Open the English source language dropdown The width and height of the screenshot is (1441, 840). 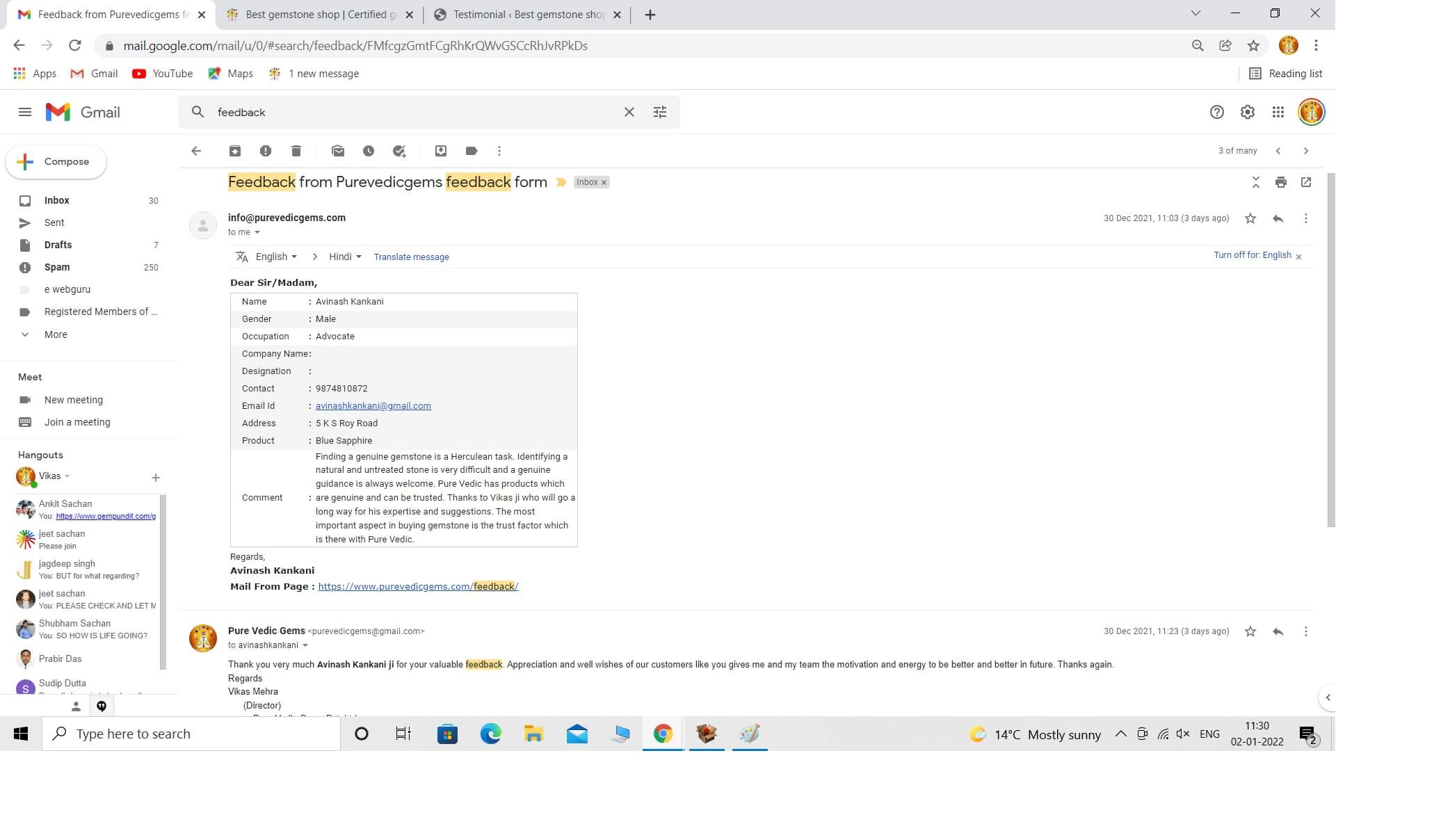(276, 257)
